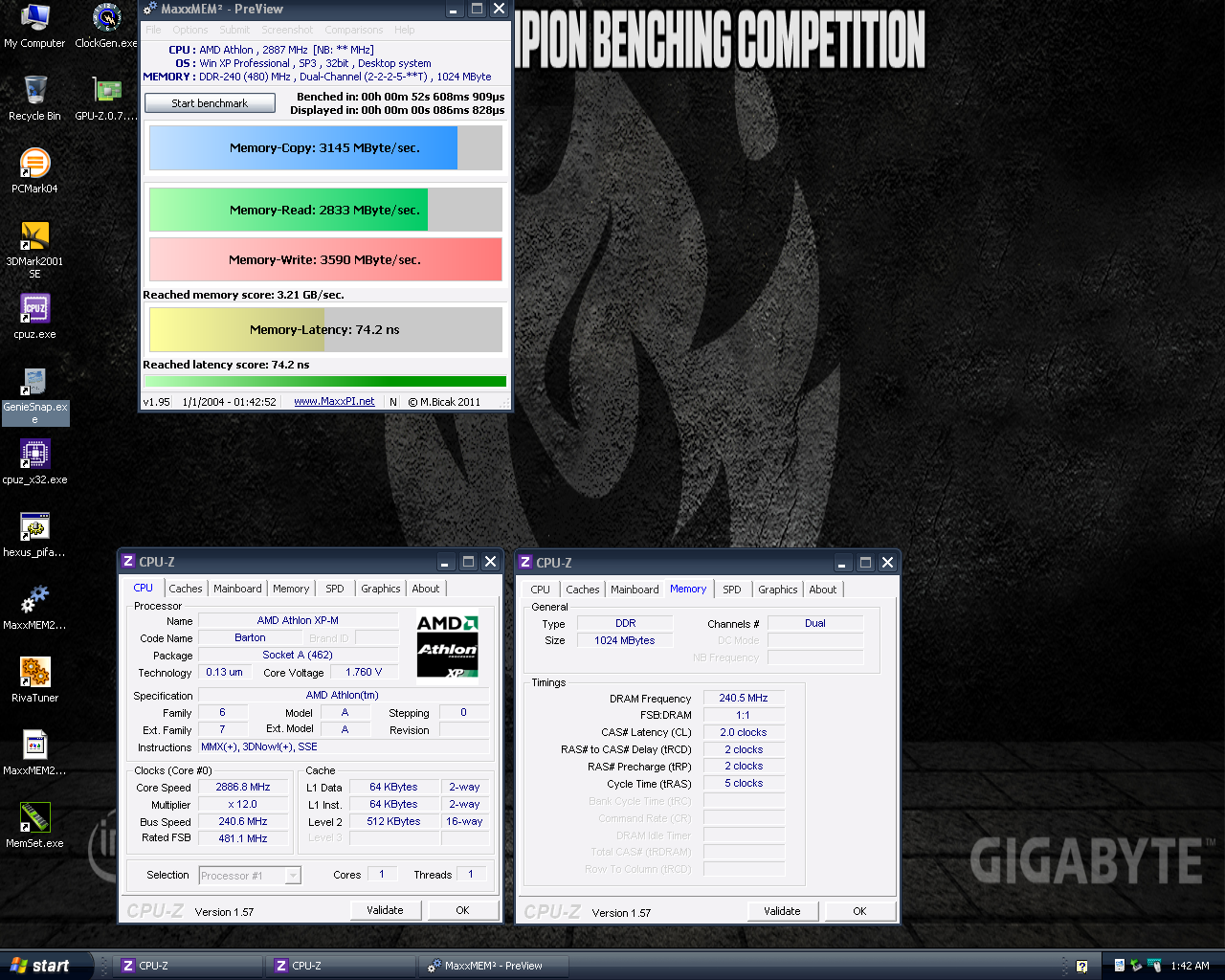Switch to Graphics tab in Memory timings CPU-Z window

pos(778,590)
